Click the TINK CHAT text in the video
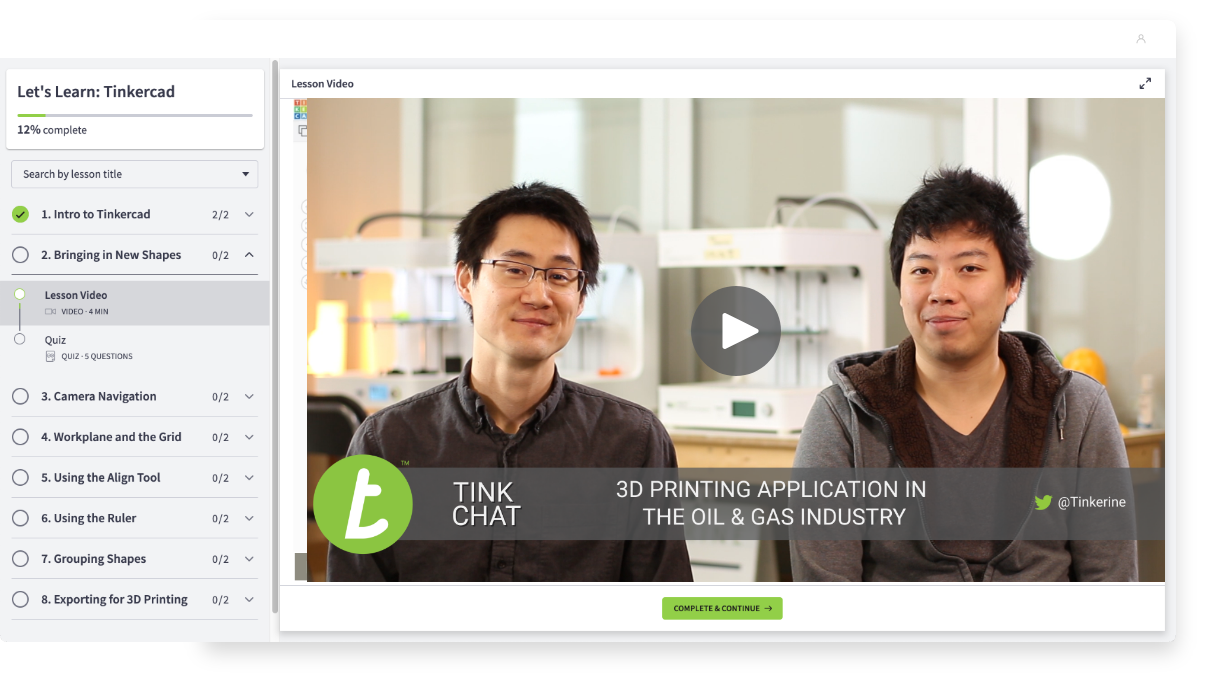The height and width of the screenshot is (682, 1206). click(486, 504)
